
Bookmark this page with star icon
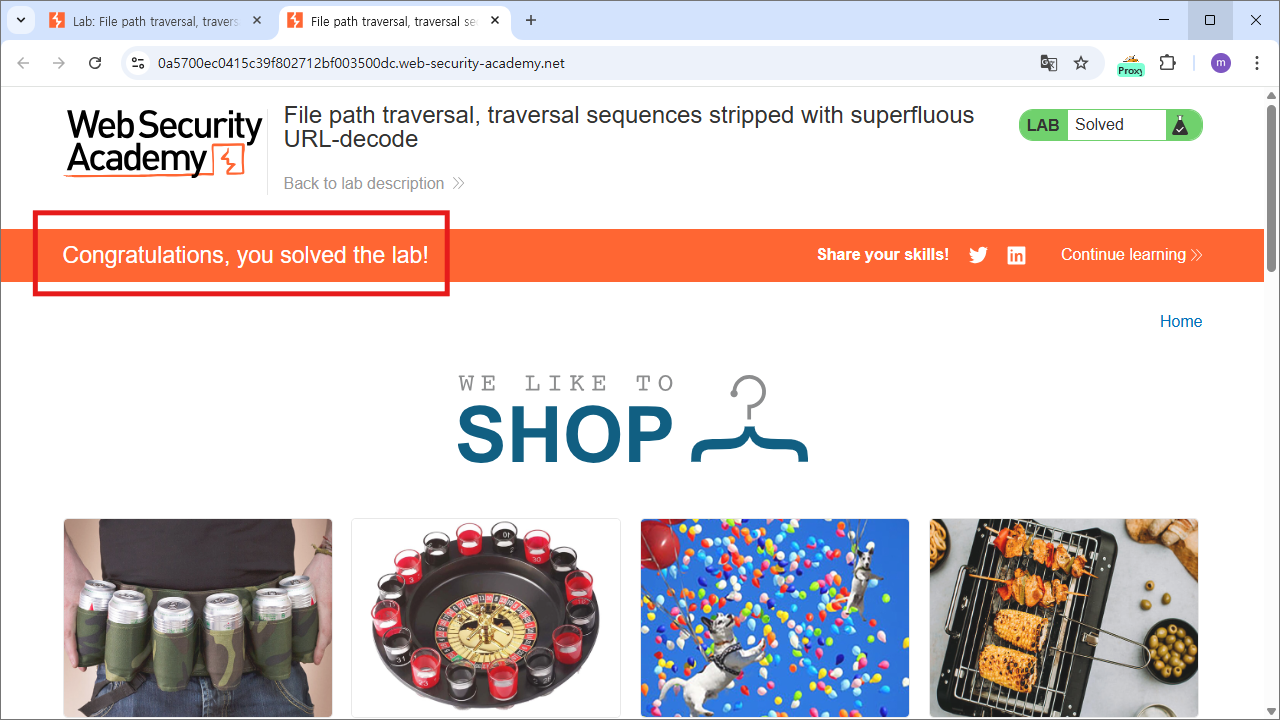(x=1081, y=63)
